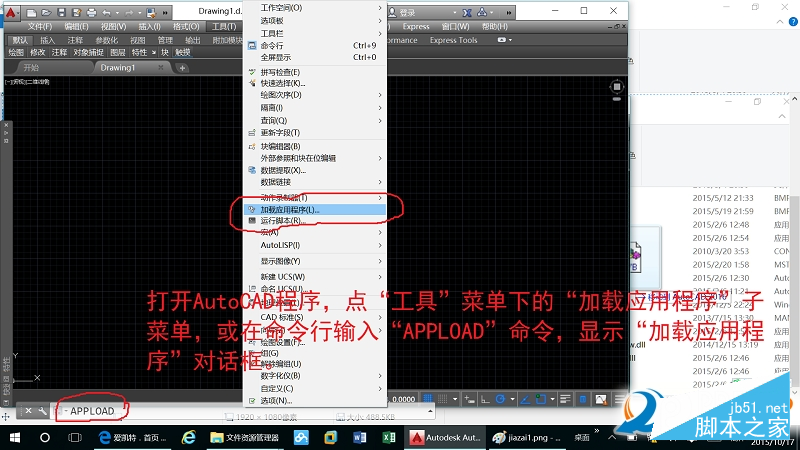Open Windows Start menu
800x450 pixels.
coord(15,438)
